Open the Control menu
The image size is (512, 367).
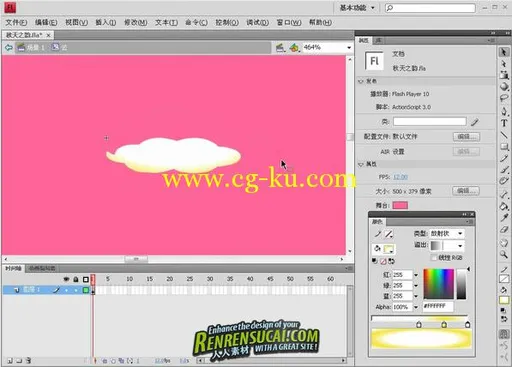(227, 22)
